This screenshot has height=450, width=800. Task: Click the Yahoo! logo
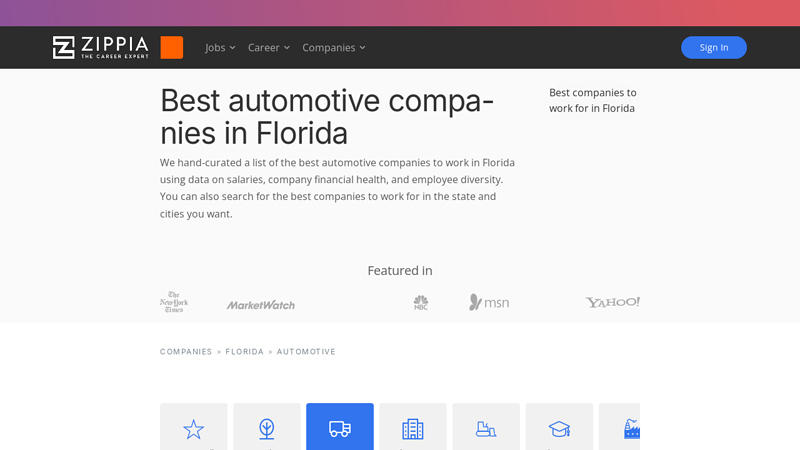coord(613,302)
